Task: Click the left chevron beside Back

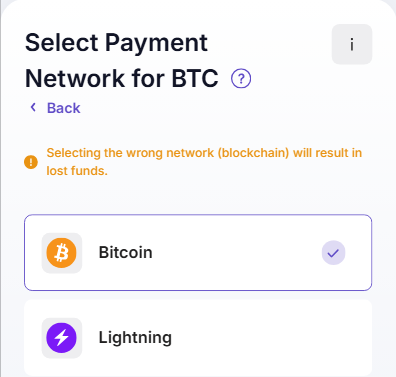Action: [33, 107]
